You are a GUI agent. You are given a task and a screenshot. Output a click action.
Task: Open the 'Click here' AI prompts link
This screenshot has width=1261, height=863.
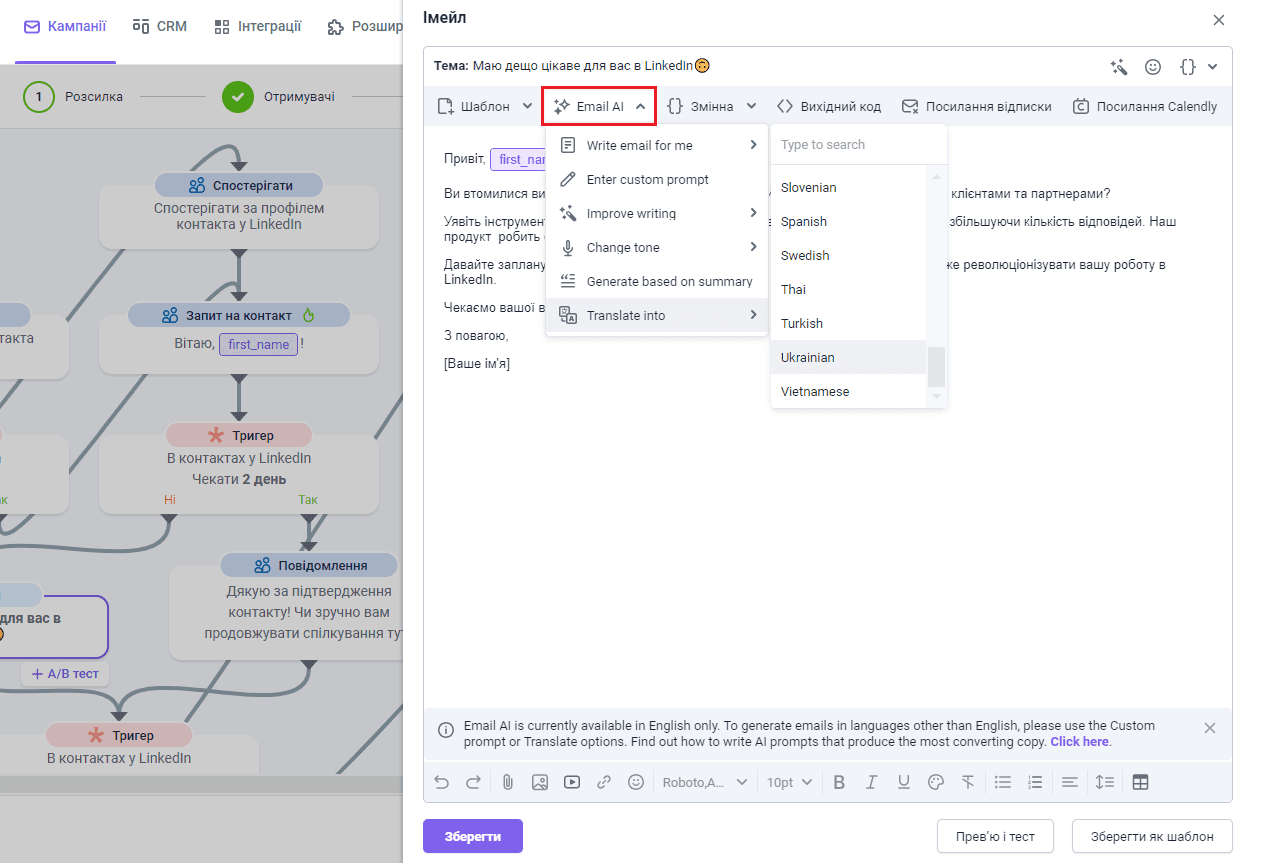tap(1080, 742)
